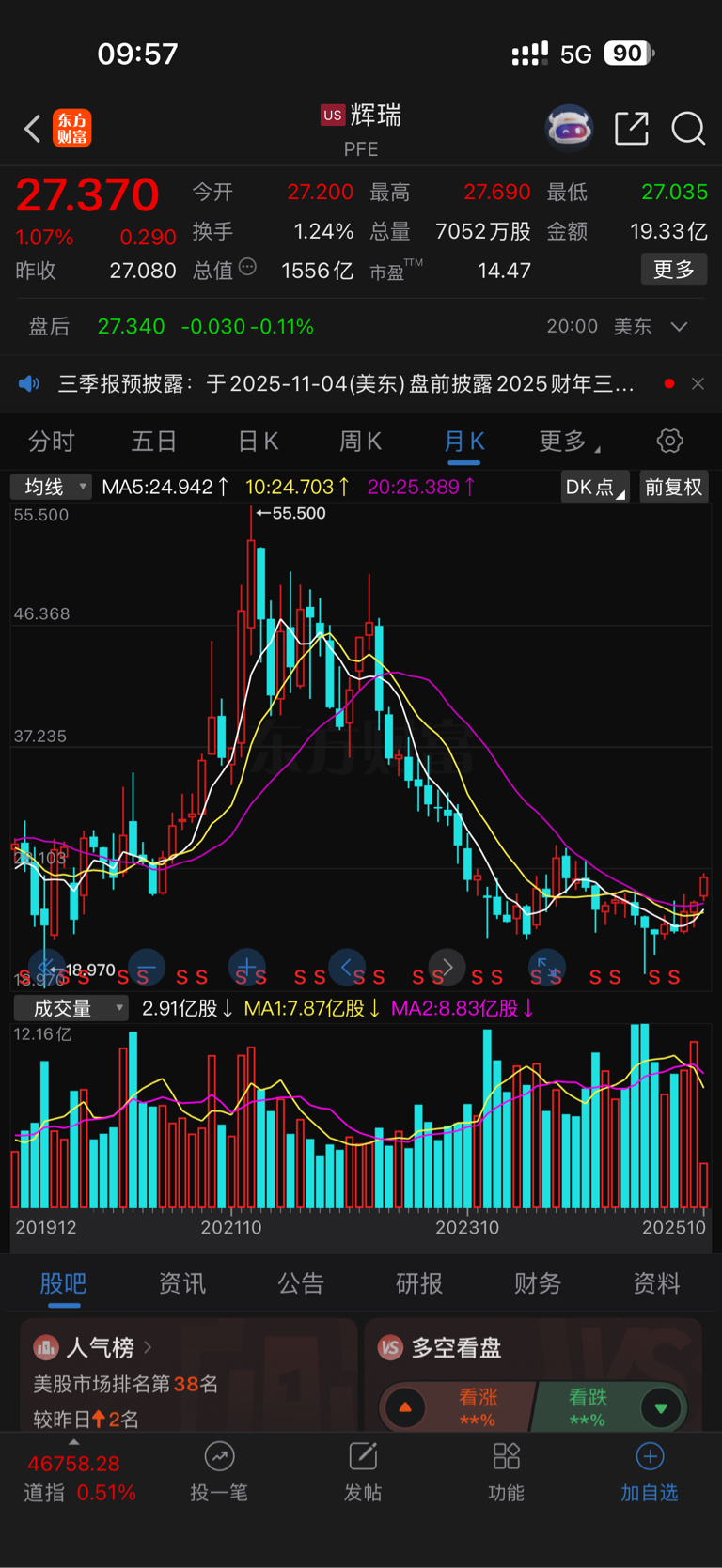Open the 功能 grid icon
The image size is (722, 1568).
[x=507, y=1456]
